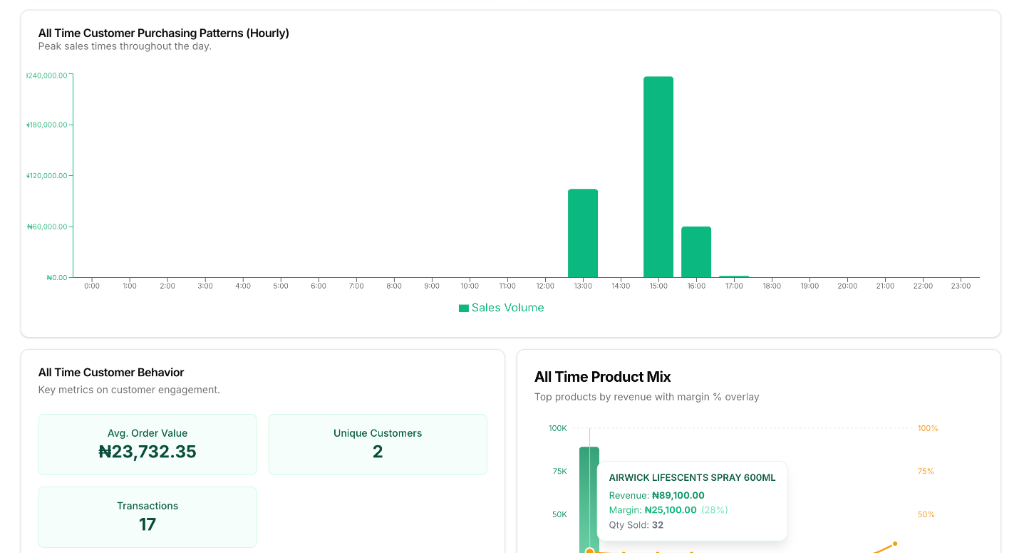
Task: Click the Unique Customers metric card
Action: coord(377,444)
